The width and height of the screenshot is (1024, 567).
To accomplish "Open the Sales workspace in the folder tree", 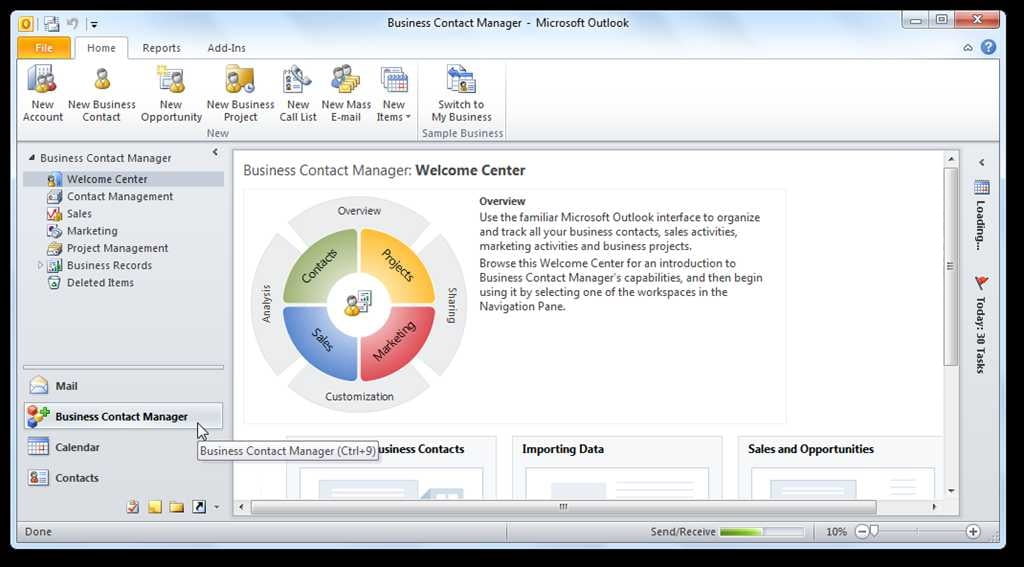I will pyautogui.click(x=79, y=214).
